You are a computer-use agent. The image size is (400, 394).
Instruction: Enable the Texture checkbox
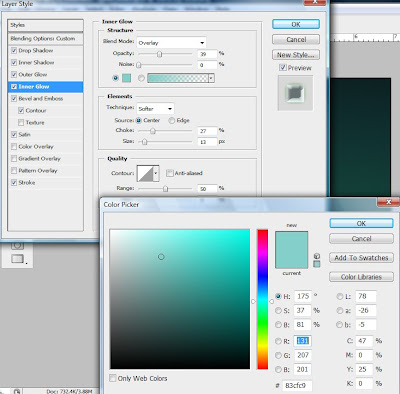click(x=21, y=123)
